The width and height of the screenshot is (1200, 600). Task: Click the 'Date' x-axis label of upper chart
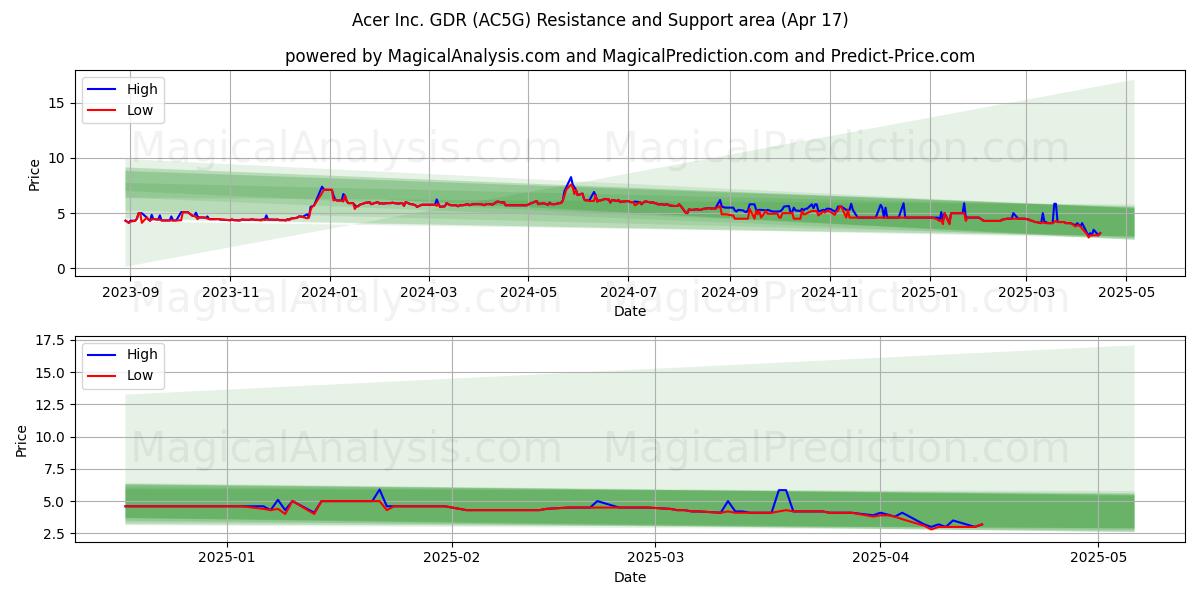click(x=630, y=311)
